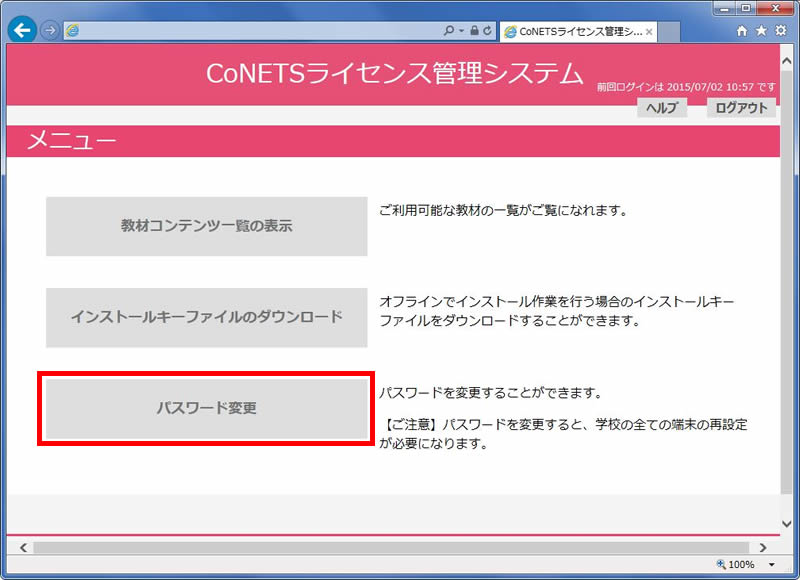Screen dimensions: 800x580
Task: Click text ご利用可能な教材の一覧がご覧になれます。
Action: (504, 211)
